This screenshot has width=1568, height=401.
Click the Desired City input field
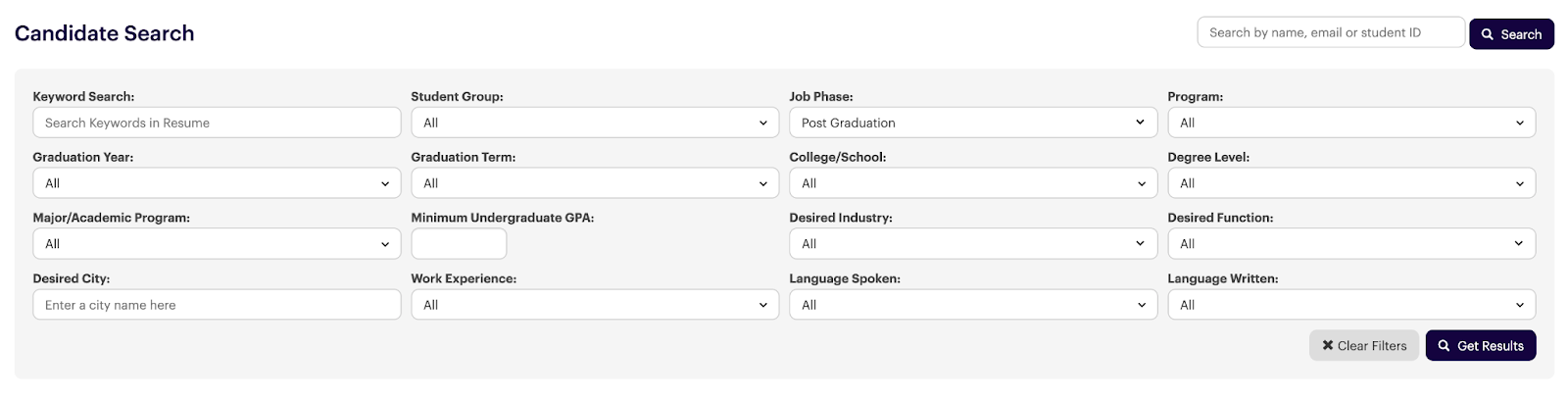[217, 305]
